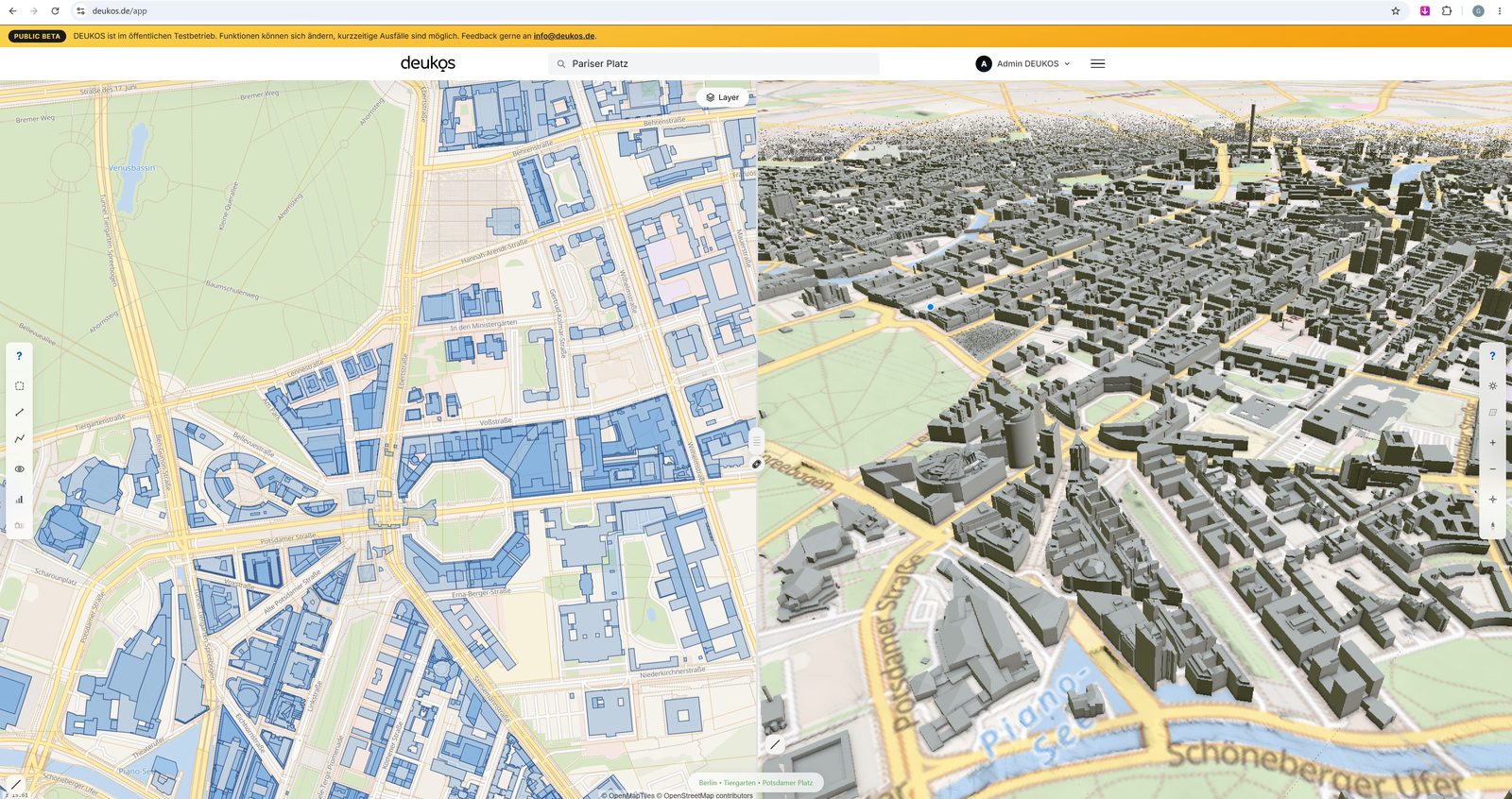The width and height of the screenshot is (1512, 799).
Task: Click the Pariser Platz search field
Action: pyautogui.click(x=713, y=63)
